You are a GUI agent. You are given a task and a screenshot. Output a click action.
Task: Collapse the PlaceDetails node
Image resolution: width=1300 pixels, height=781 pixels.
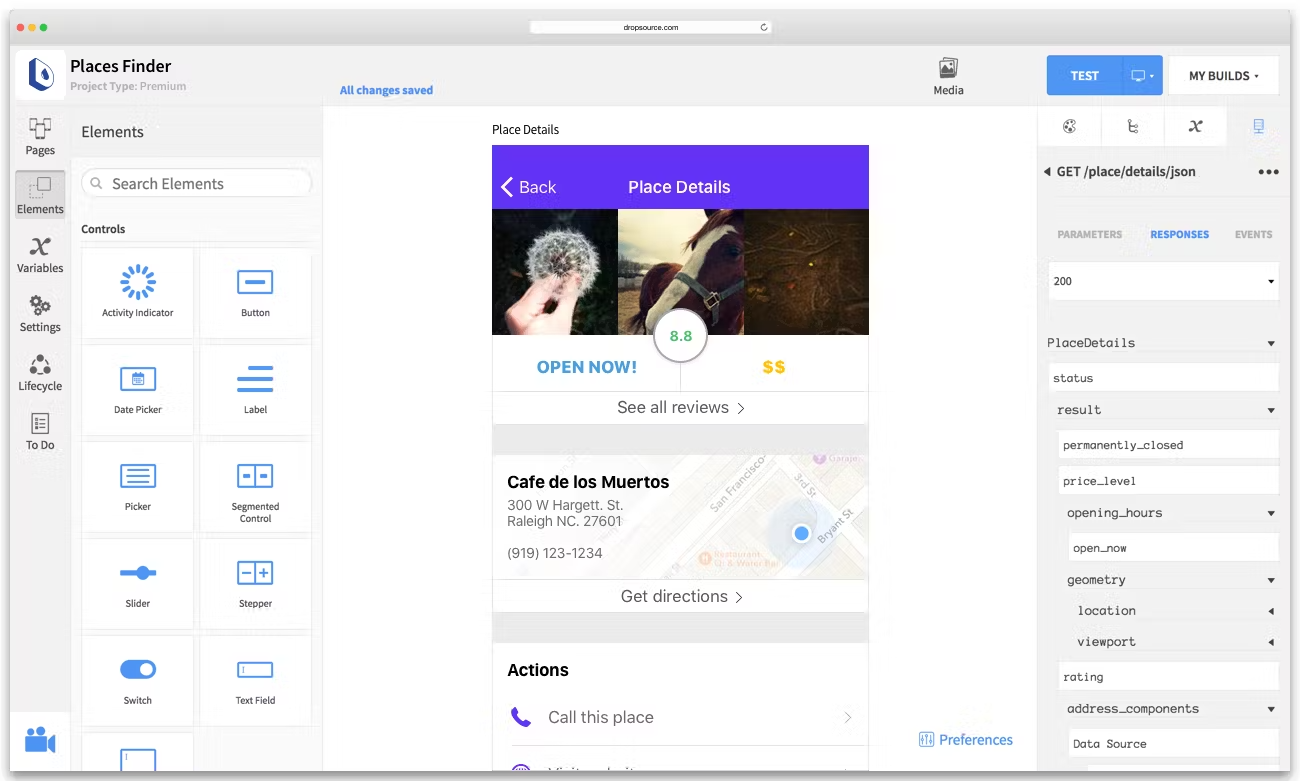[x=1271, y=343]
